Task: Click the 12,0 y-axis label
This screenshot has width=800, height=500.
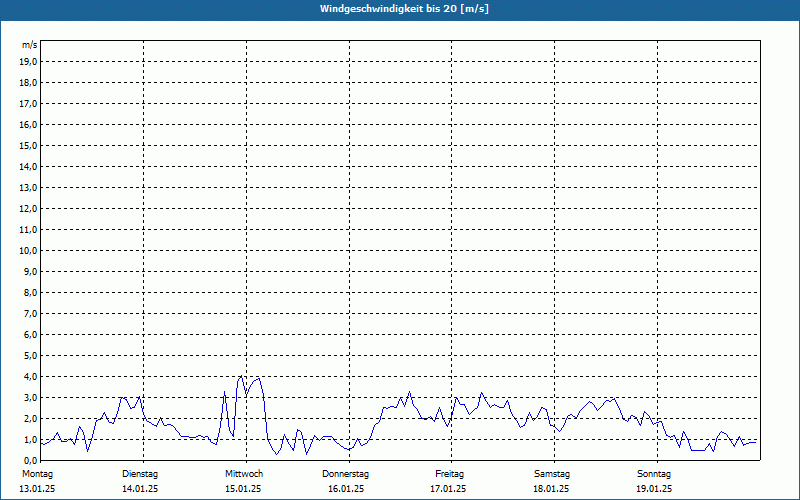Action: [28, 209]
